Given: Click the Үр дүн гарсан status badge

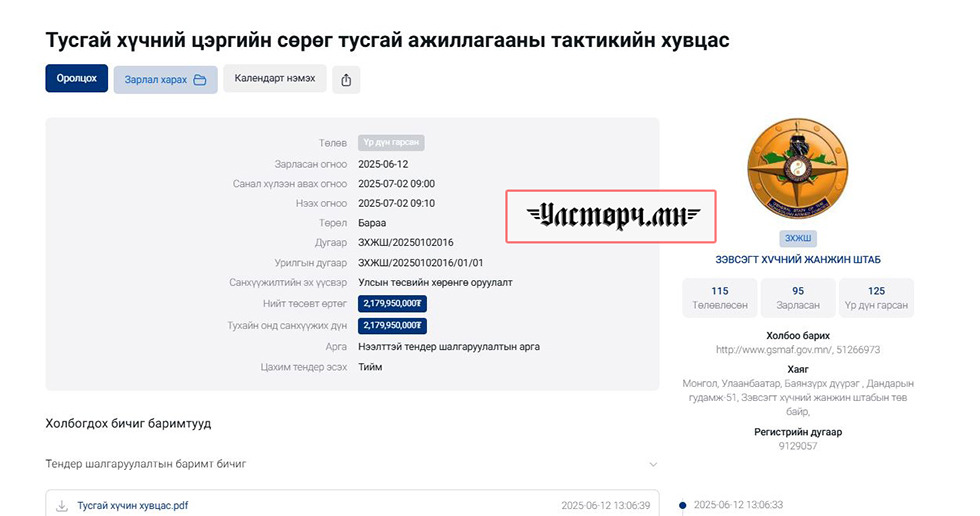Looking at the screenshot, I should [x=391, y=143].
